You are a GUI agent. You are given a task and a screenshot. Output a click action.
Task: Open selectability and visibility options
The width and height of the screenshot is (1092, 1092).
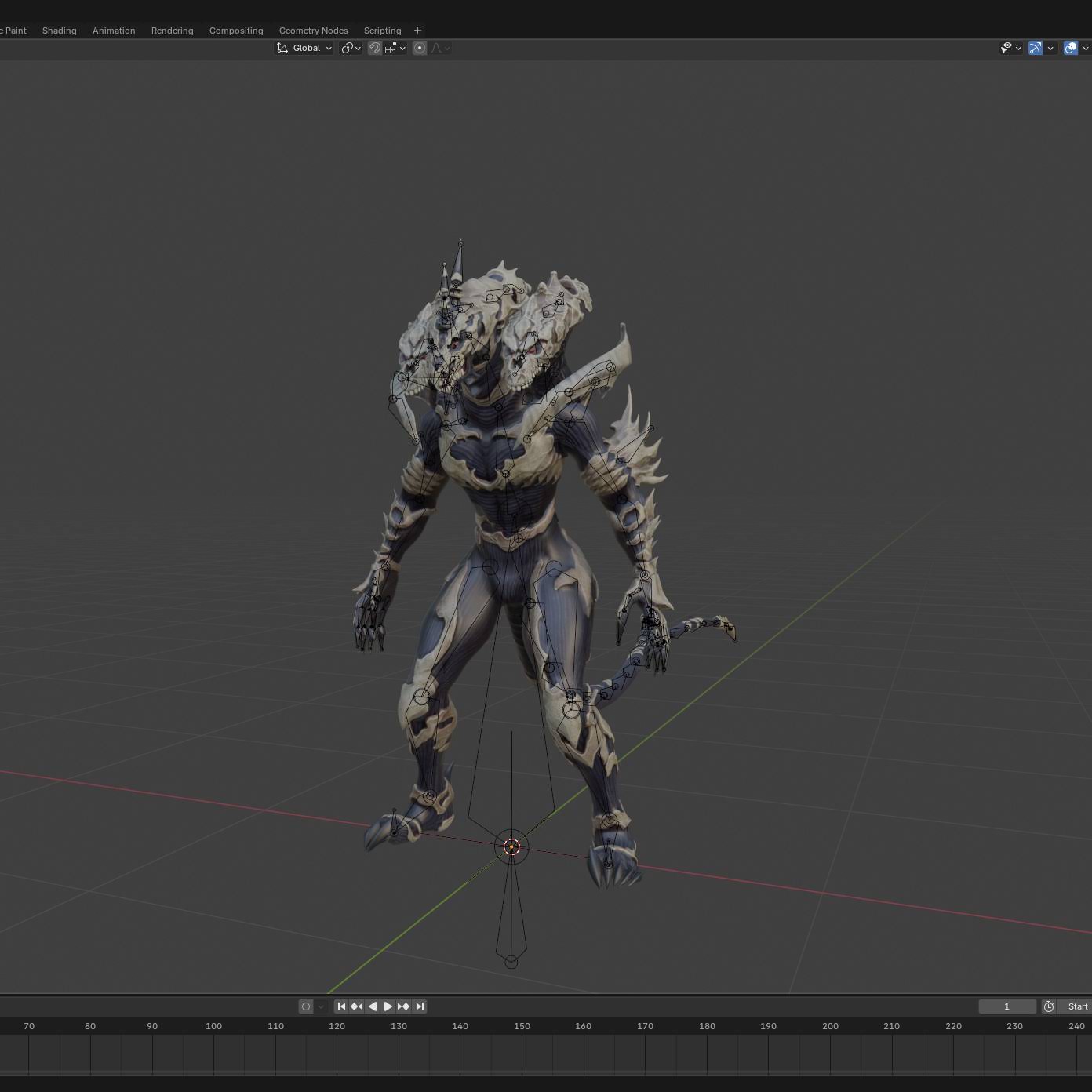click(1010, 48)
